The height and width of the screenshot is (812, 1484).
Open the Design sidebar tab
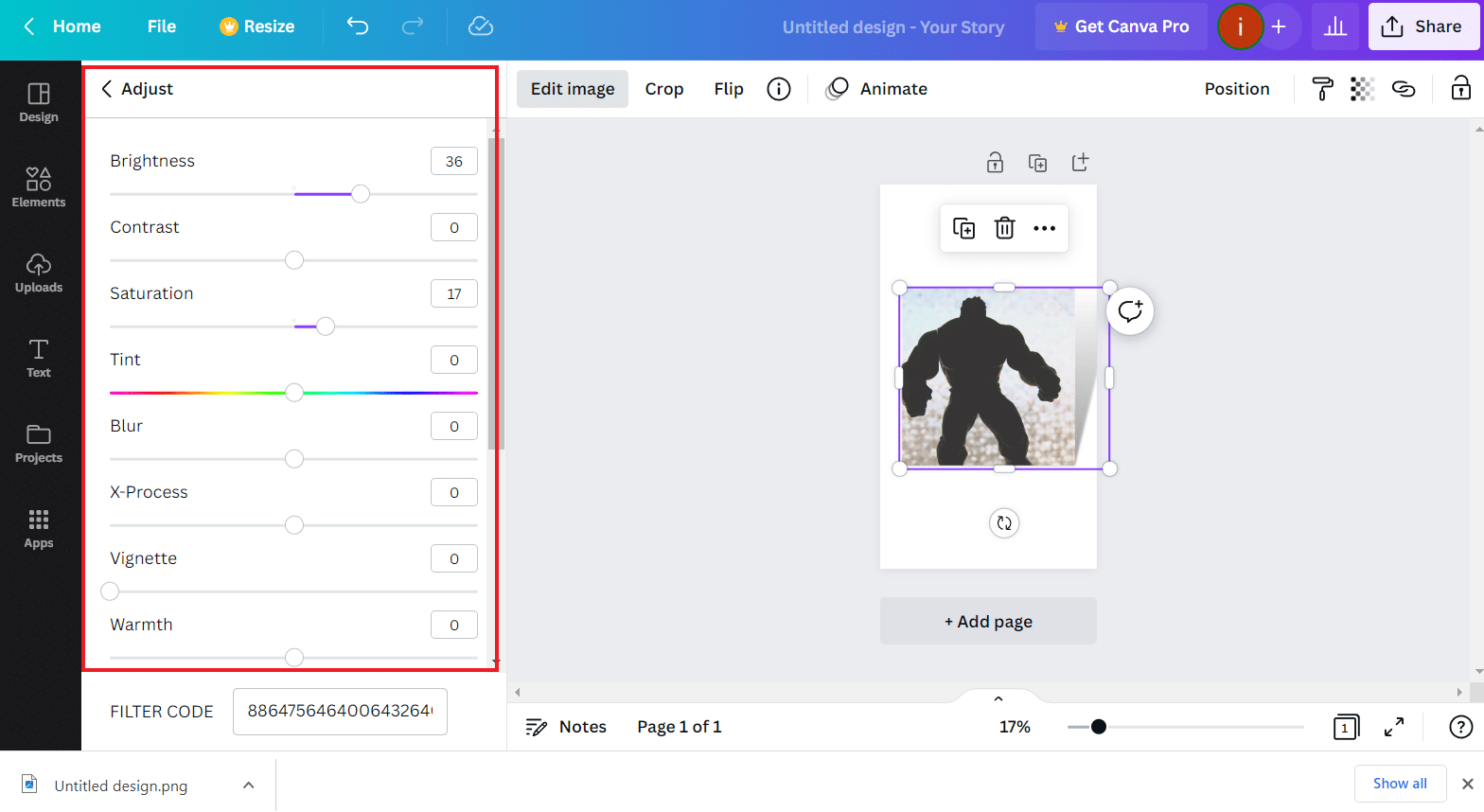click(39, 103)
